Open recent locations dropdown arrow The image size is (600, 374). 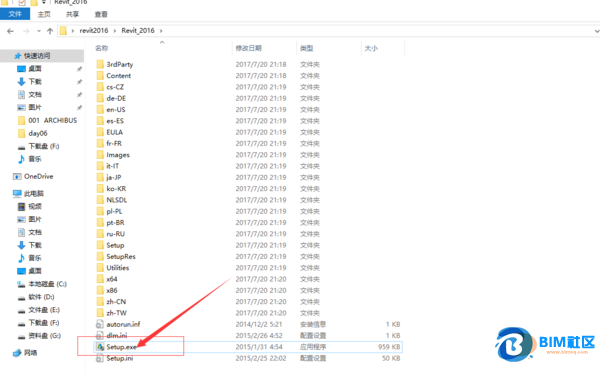coord(39,31)
